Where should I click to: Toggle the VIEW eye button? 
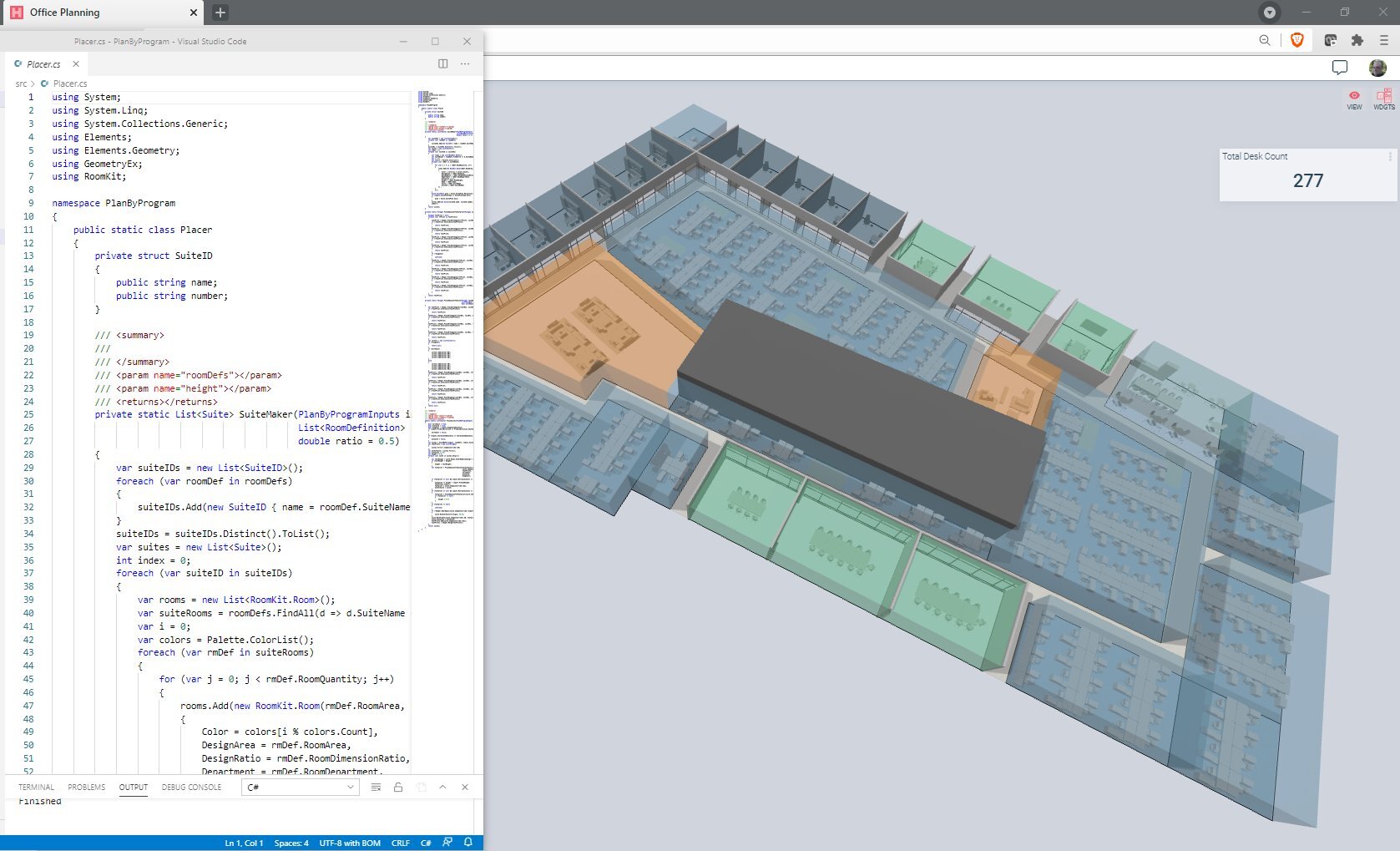(x=1354, y=99)
